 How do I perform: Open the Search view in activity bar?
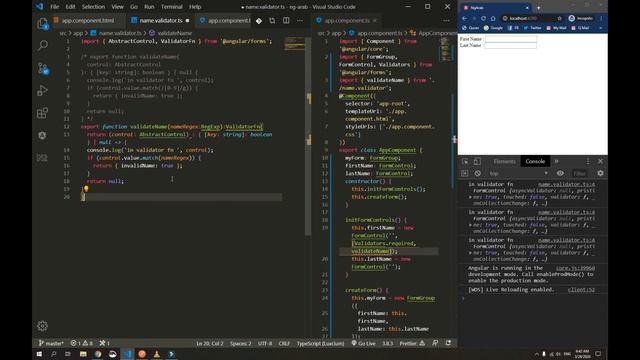42,45
